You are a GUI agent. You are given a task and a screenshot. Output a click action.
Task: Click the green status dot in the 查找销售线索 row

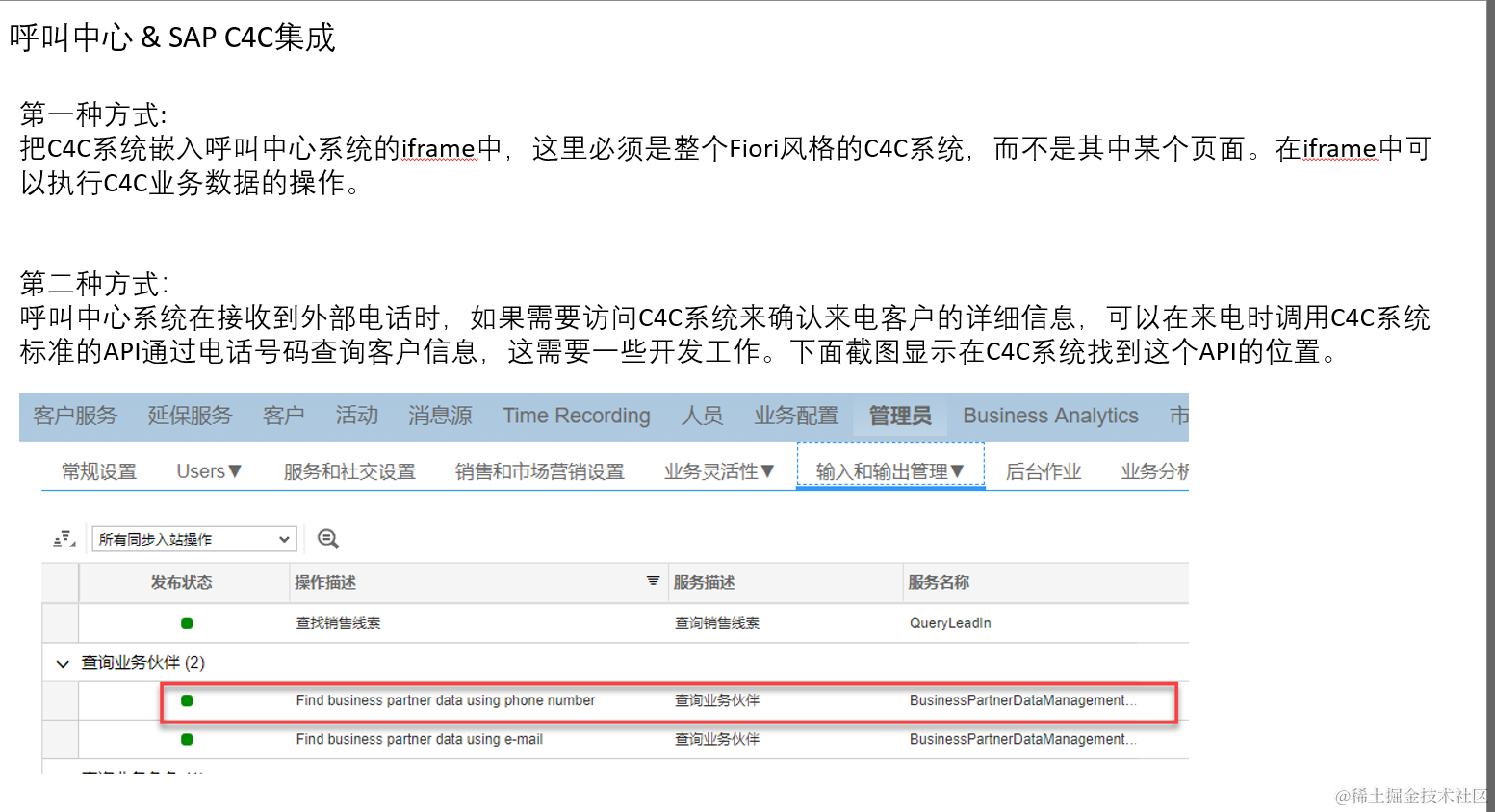coord(187,623)
